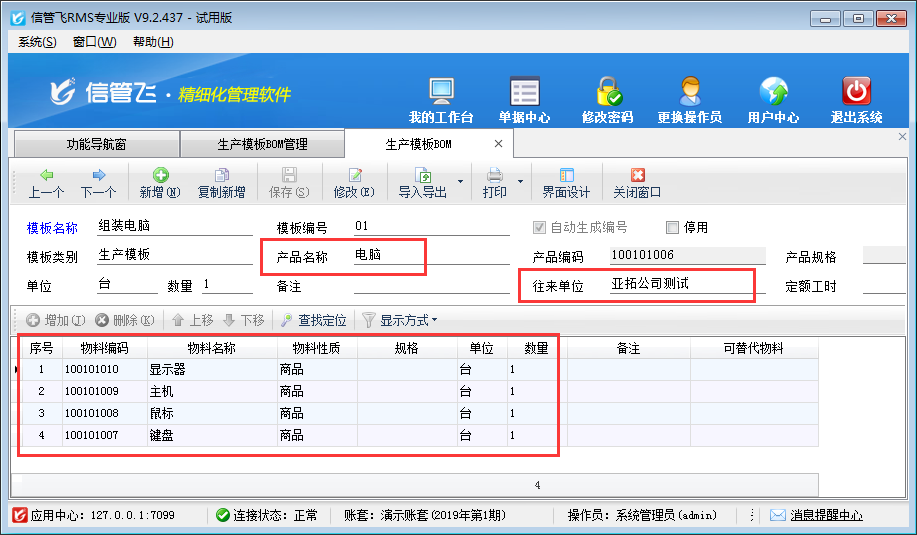Image resolution: width=917 pixels, height=535 pixels.
Task: Toggle 自动生成编号 checkbox
Action: click(541, 227)
